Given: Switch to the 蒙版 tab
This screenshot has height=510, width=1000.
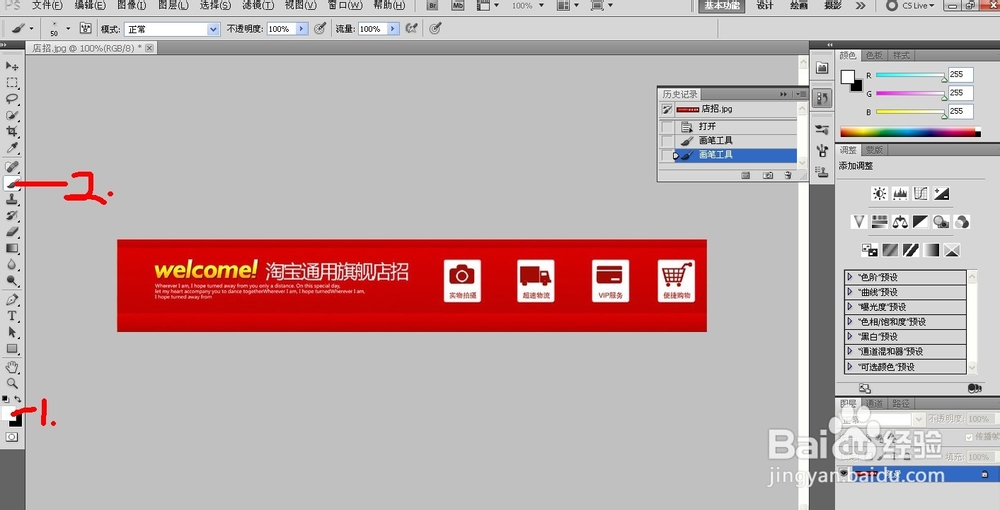Looking at the screenshot, I should click(874, 150).
